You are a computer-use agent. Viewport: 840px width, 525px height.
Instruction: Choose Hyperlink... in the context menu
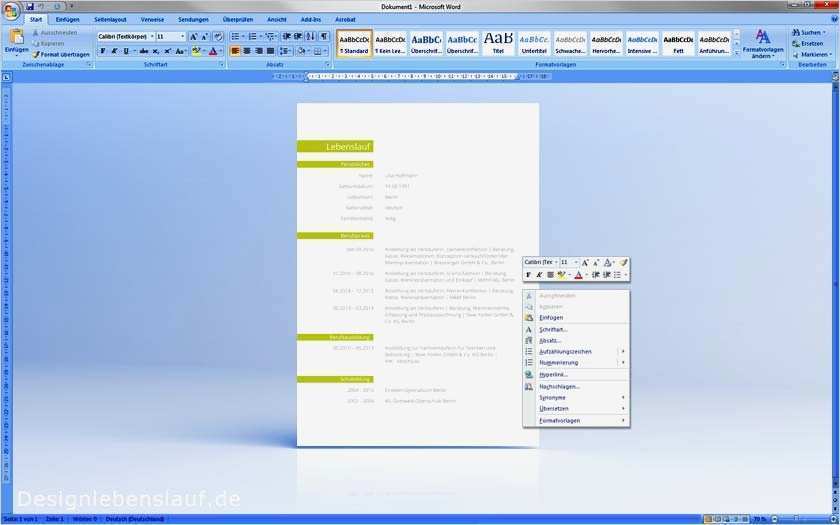[576, 375]
